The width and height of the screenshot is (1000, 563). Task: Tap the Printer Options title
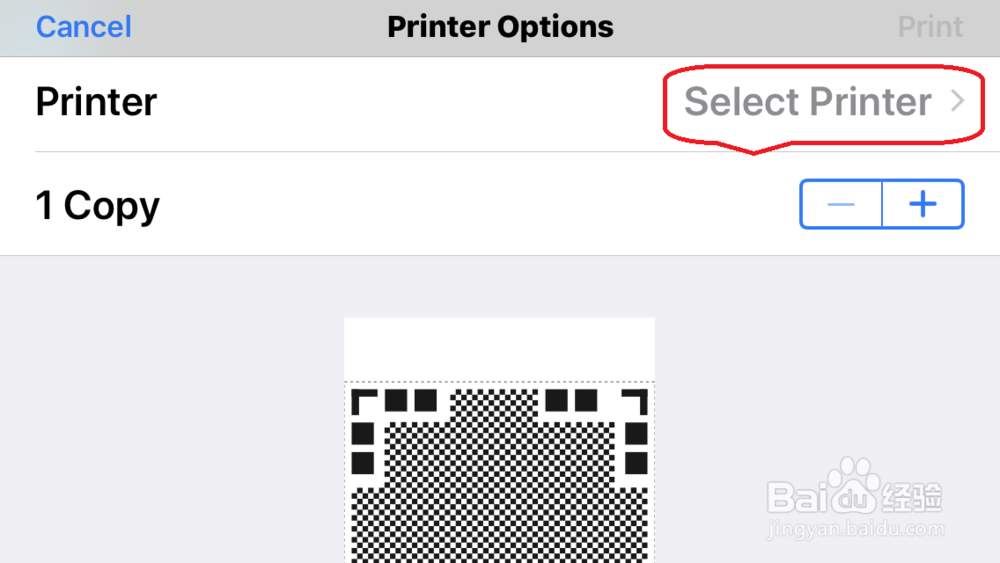pos(500,27)
